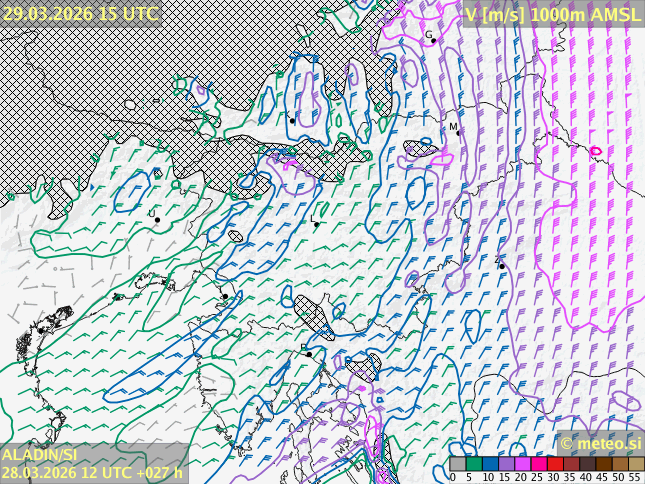Choose the magenta 20 m/s legend swatch
This screenshot has width=645, height=484.
click(522, 464)
